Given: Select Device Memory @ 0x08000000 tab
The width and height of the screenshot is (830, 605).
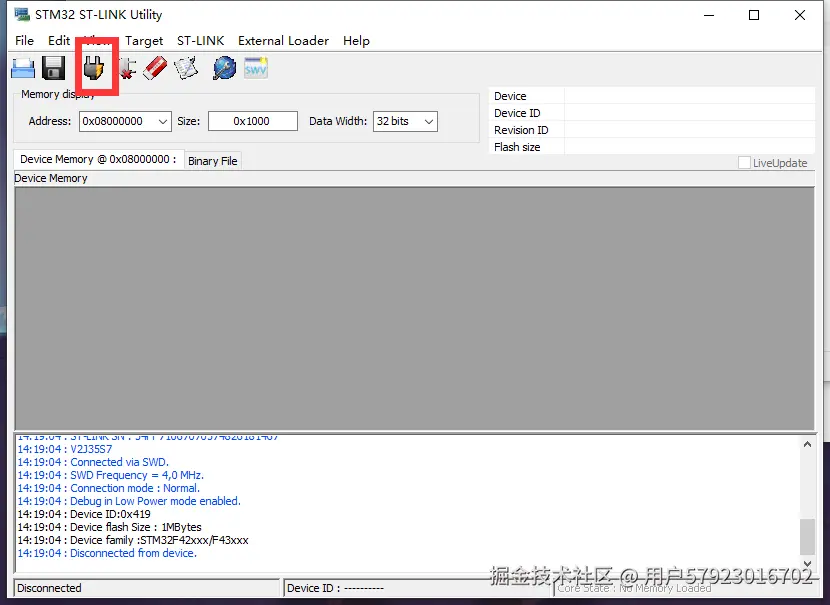Looking at the screenshot, I should point(98,159).
